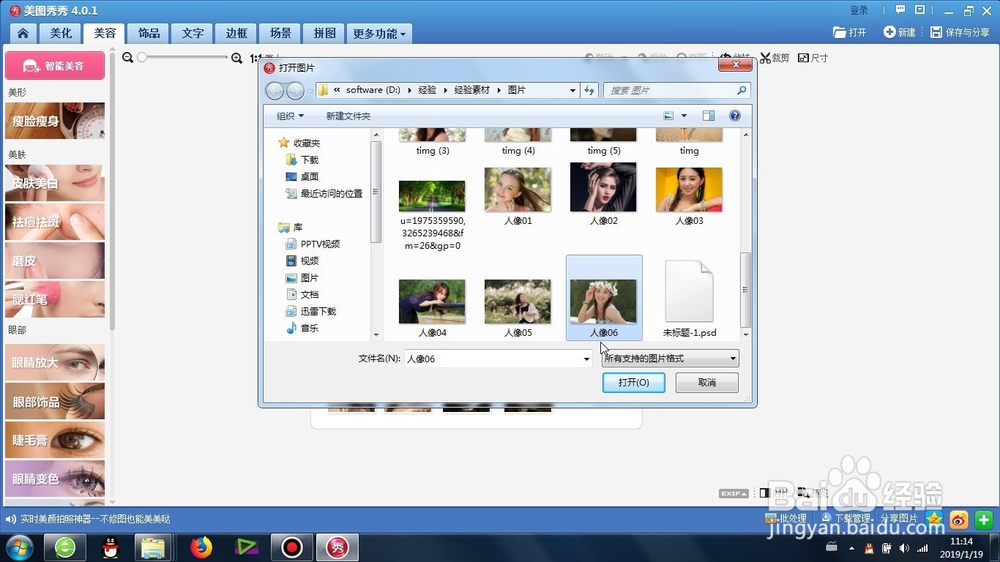The image size is (1000, 562).
Task: Open the 尺寸 size tool
Action: click(x=812, y=58)
